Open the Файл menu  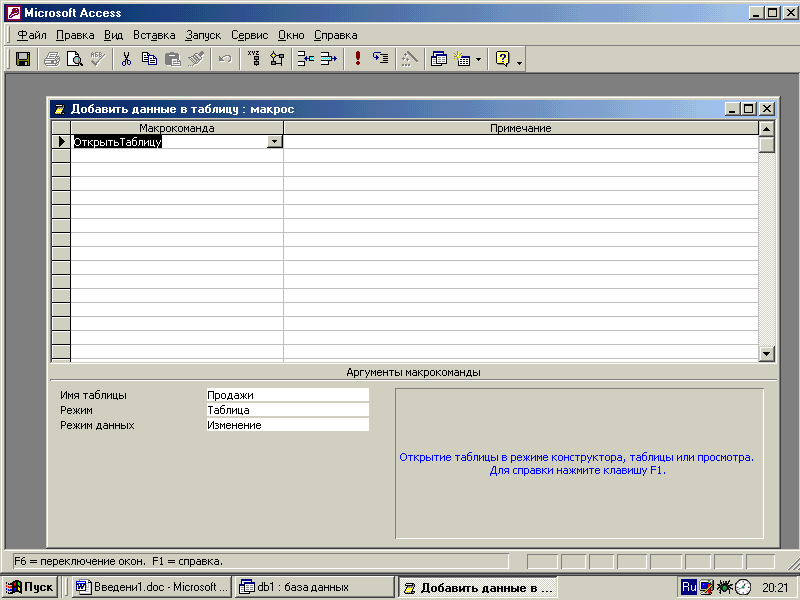click(x=32, y=35)
